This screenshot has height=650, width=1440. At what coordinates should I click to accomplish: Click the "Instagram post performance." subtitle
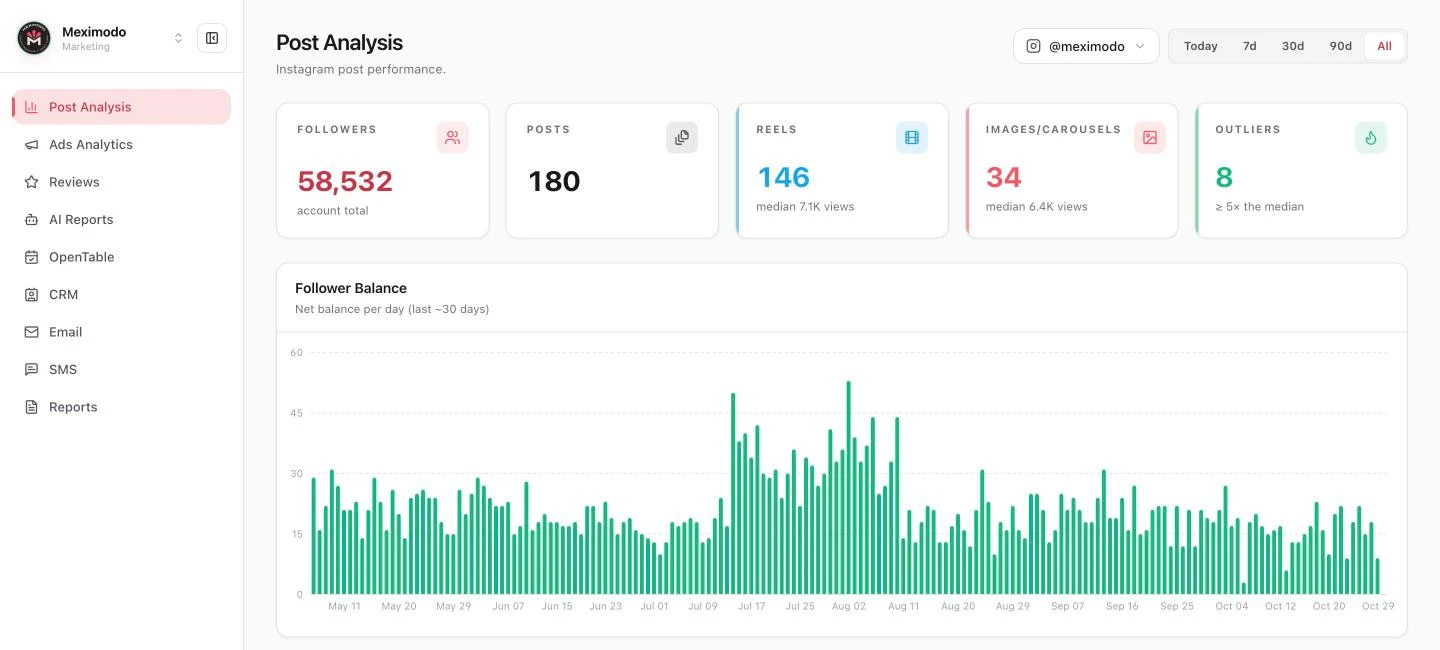[361, 69]
